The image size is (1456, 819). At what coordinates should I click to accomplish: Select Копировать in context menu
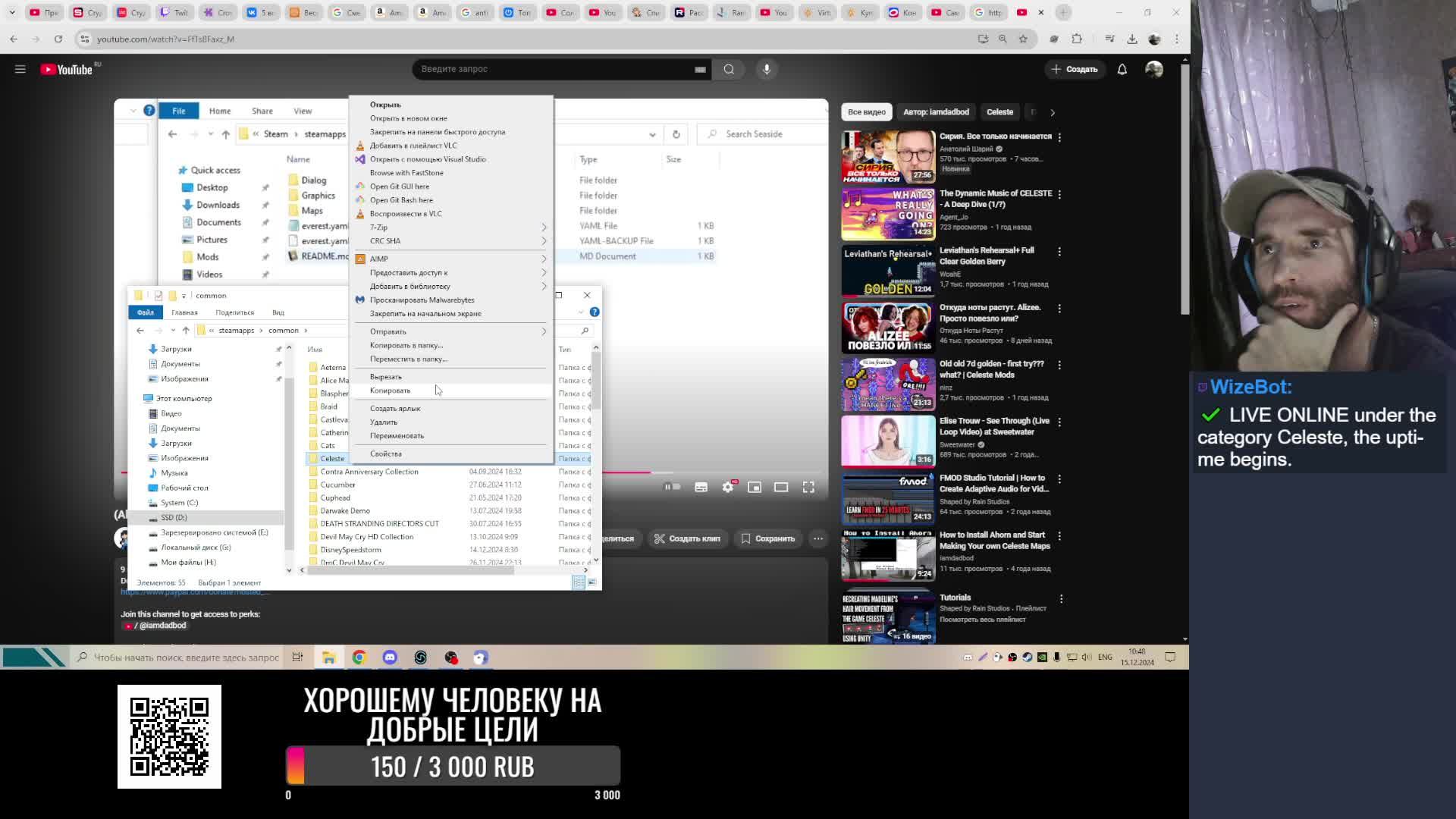(391, 391)
